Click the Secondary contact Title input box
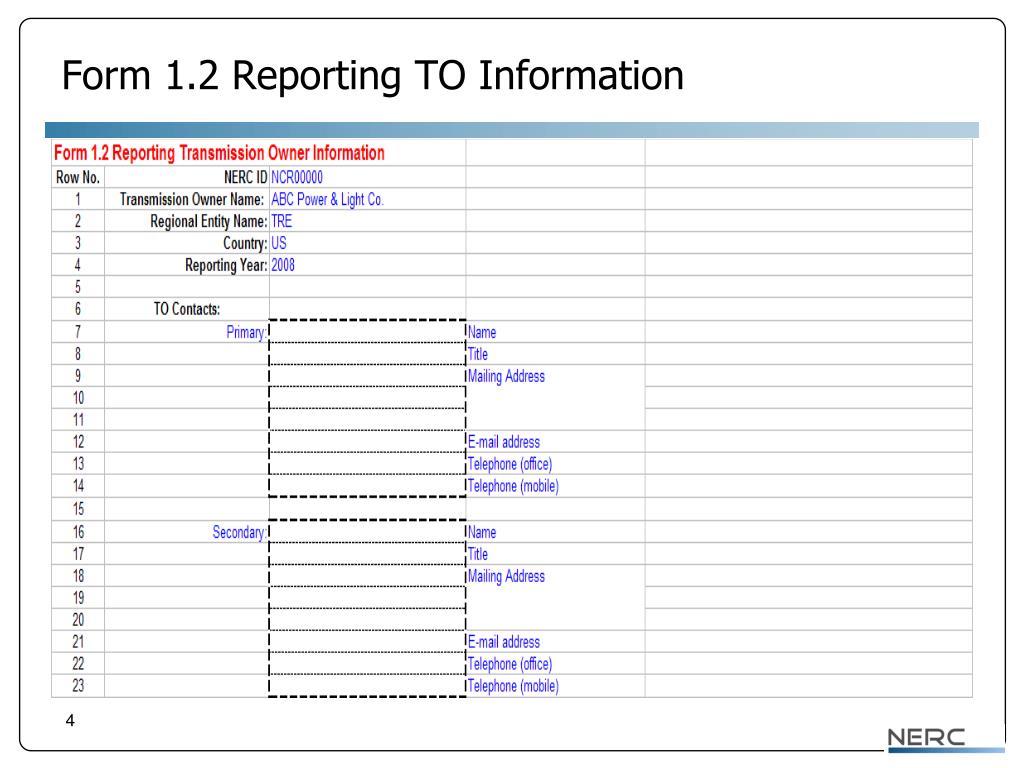This screenshot has width=1024, height=768. 368,553
